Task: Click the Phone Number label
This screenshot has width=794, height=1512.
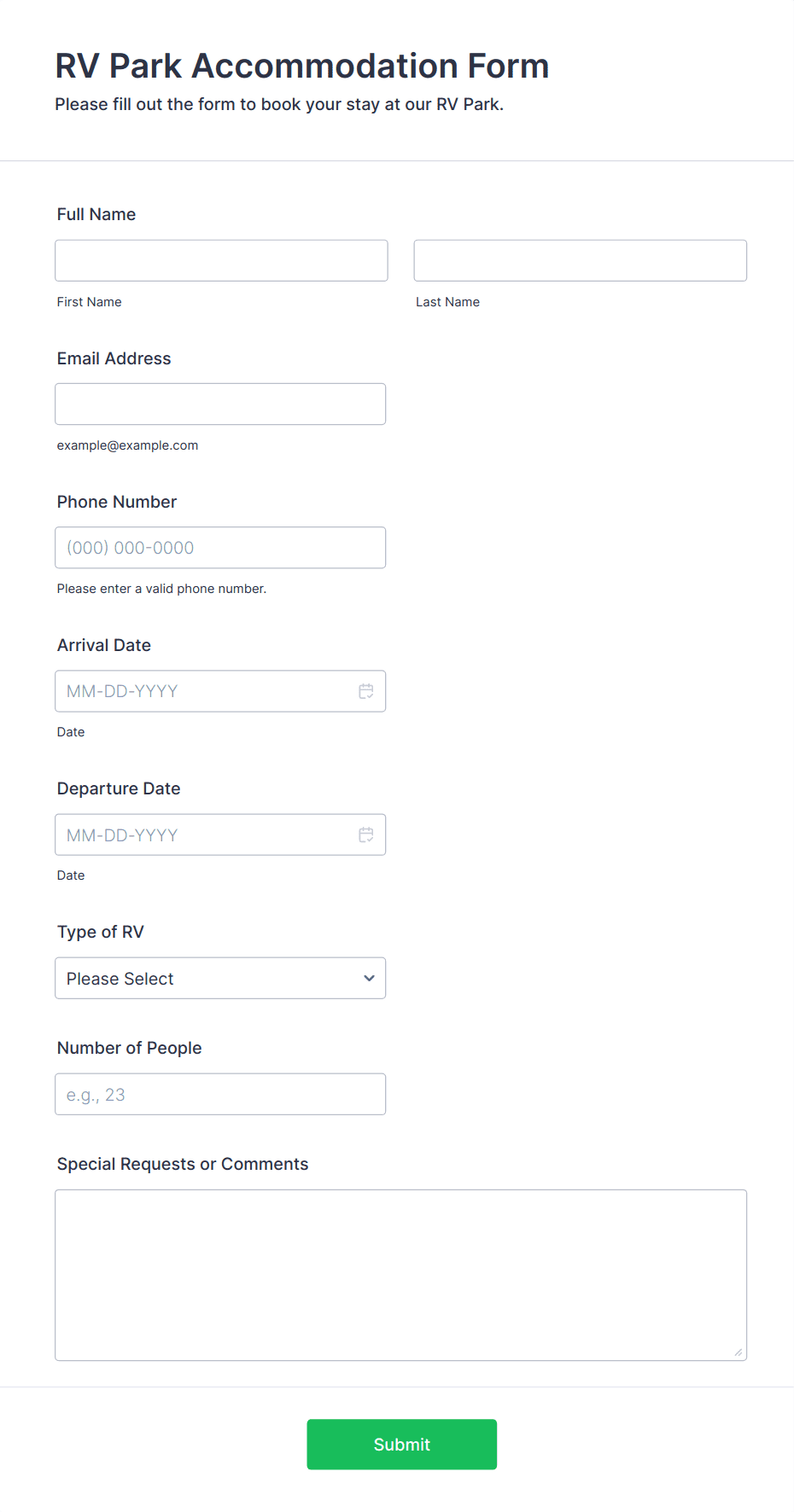Action: pyautogui.click(x=117, y=502)
